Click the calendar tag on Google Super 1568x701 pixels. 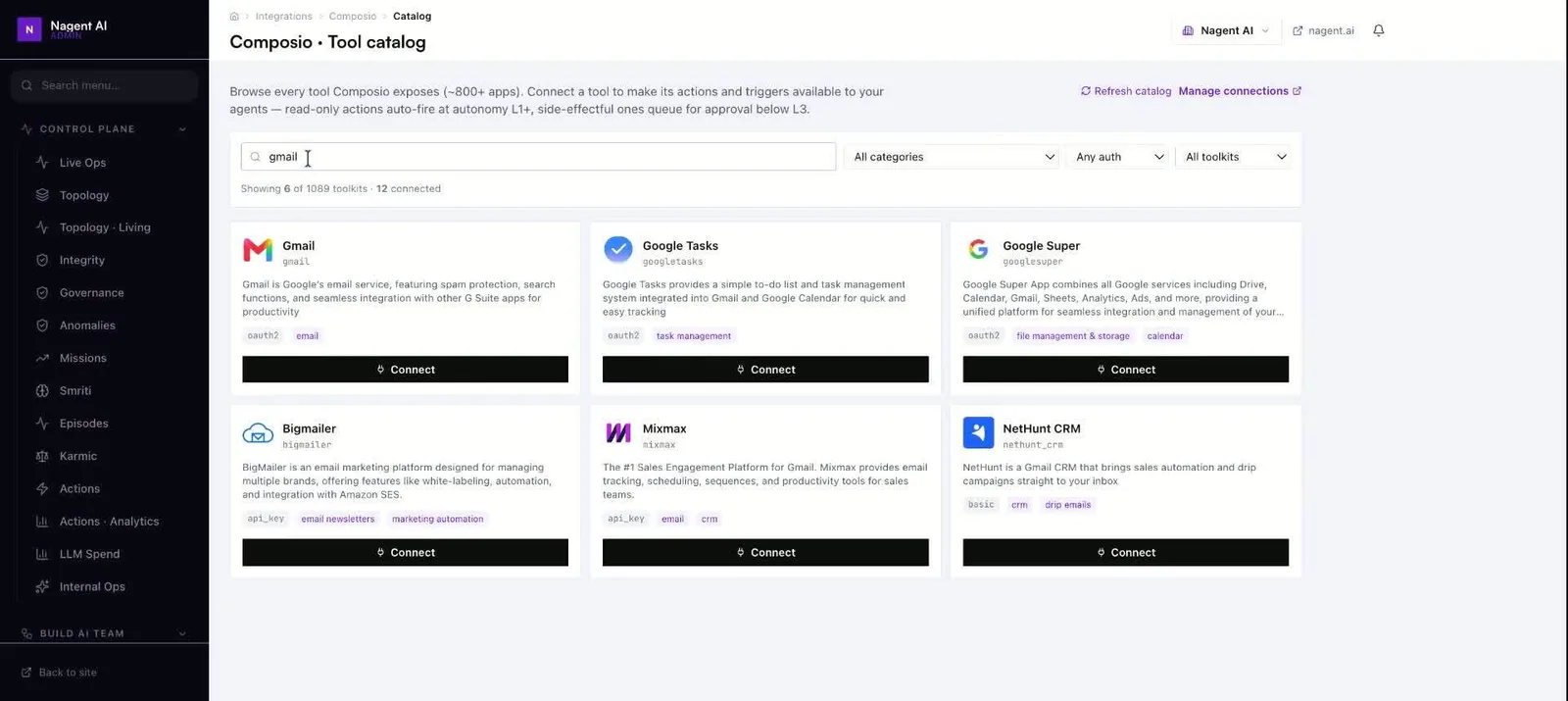tap(1165, 336)
